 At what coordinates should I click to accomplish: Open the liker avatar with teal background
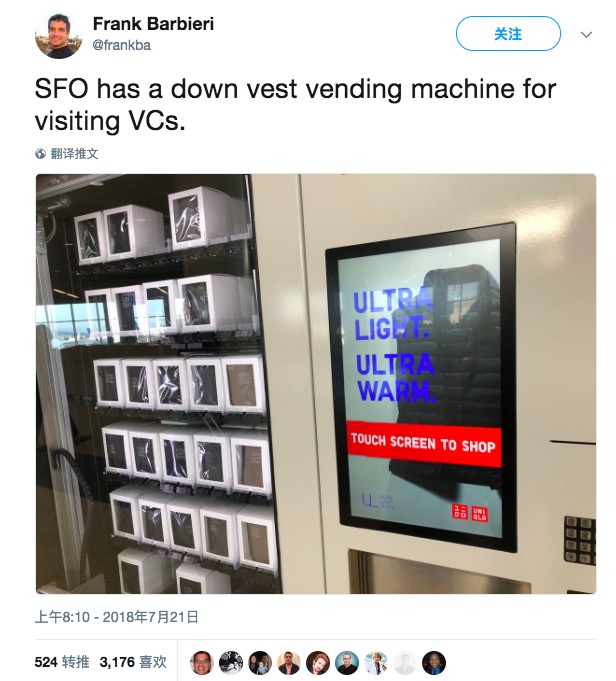point(347,662)
